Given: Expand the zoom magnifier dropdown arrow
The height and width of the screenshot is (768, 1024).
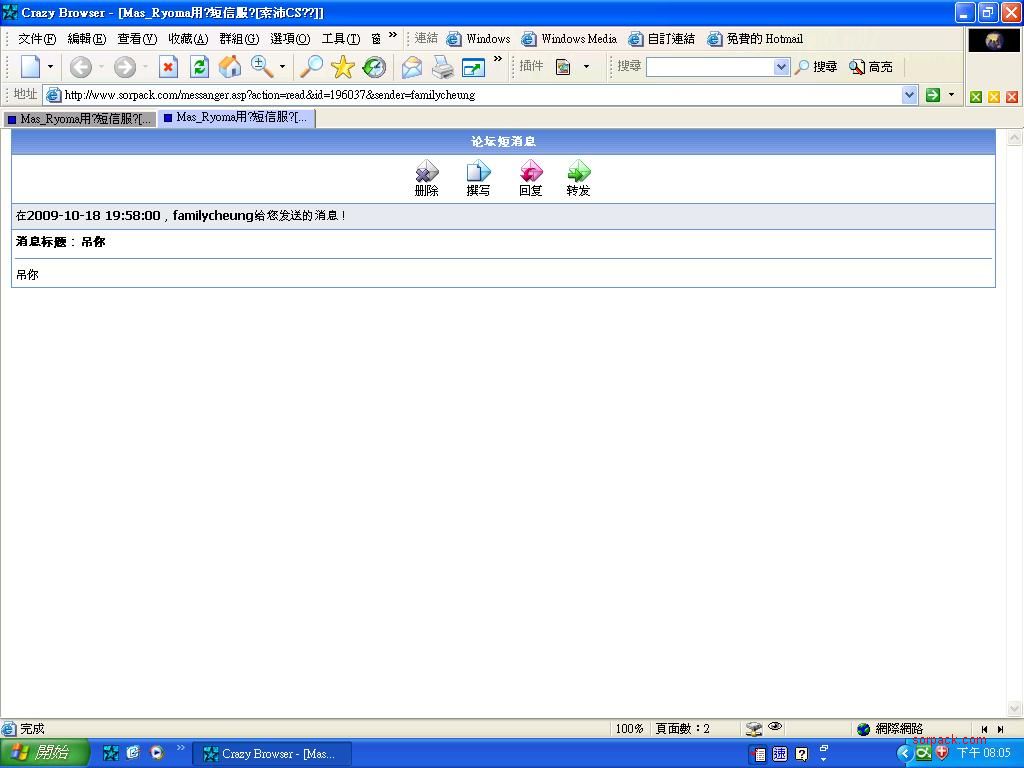Looking at the screenshot, I should (x=282, y=67).
